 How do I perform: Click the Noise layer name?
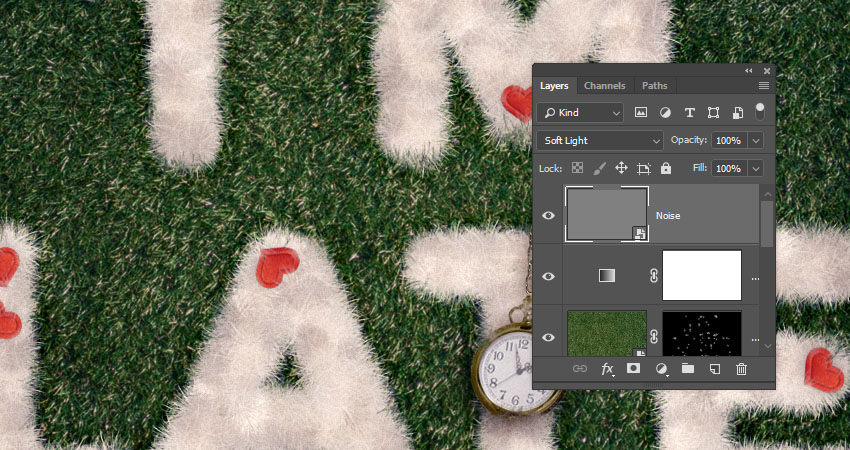(x=668, y=215)
